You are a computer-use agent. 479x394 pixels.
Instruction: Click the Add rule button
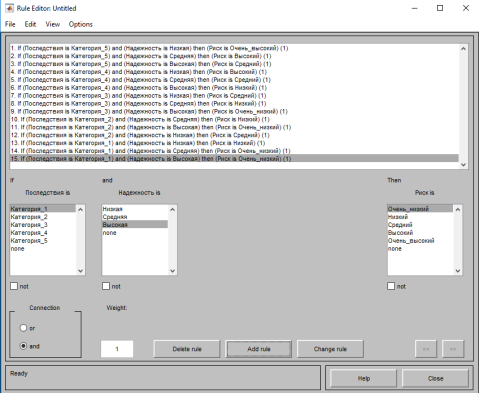pyautogui.click(x=259, y=349)
